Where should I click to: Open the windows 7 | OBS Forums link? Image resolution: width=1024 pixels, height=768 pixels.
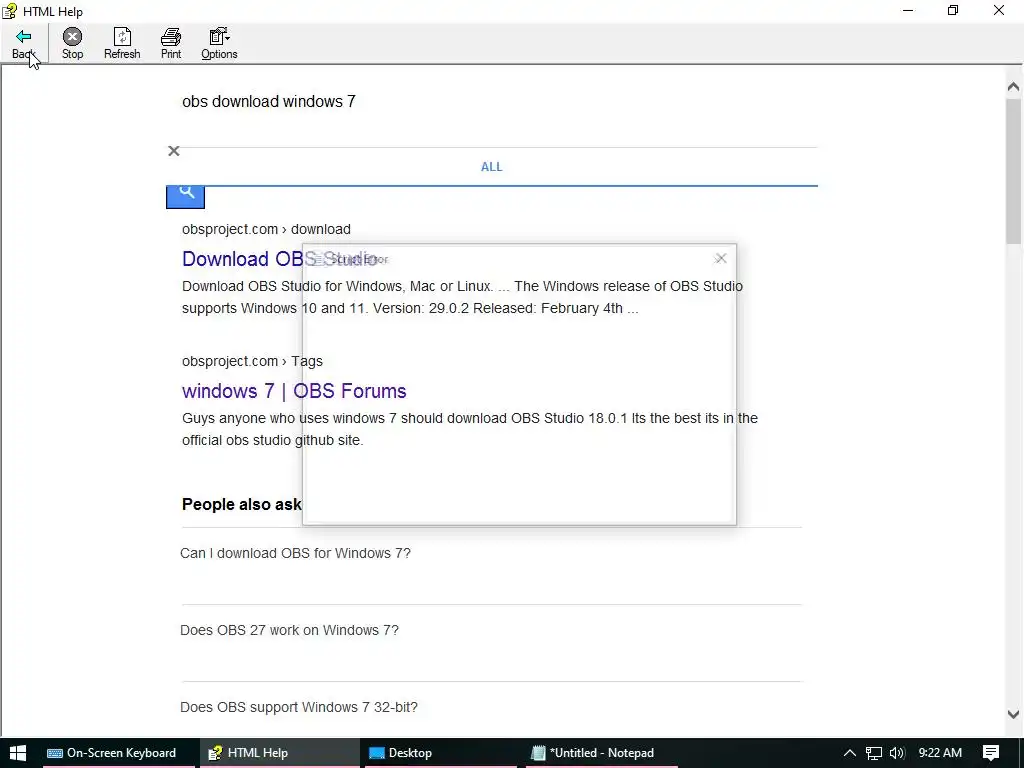point(294,391)
